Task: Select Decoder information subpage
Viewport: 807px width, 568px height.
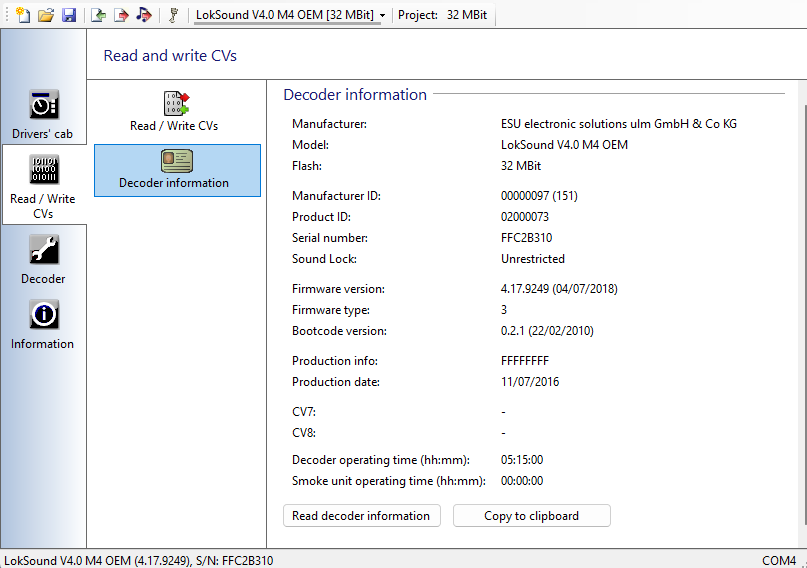Action: 178,170
